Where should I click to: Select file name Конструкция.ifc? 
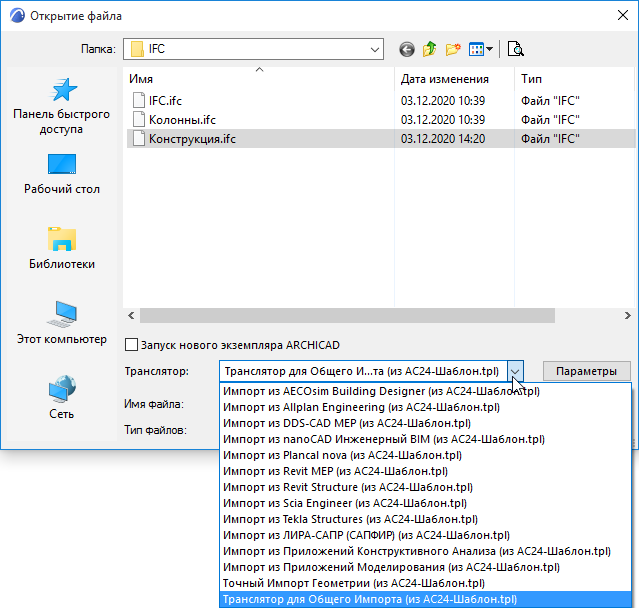[x=192, y=139]
